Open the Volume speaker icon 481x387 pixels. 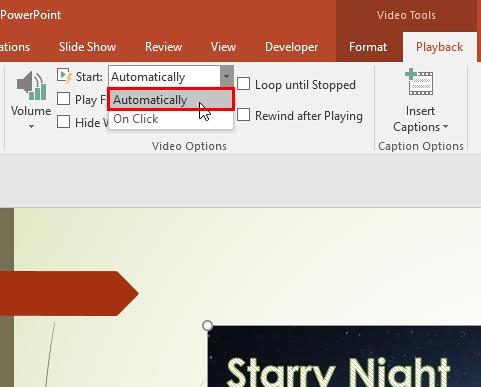click(31, 86)
